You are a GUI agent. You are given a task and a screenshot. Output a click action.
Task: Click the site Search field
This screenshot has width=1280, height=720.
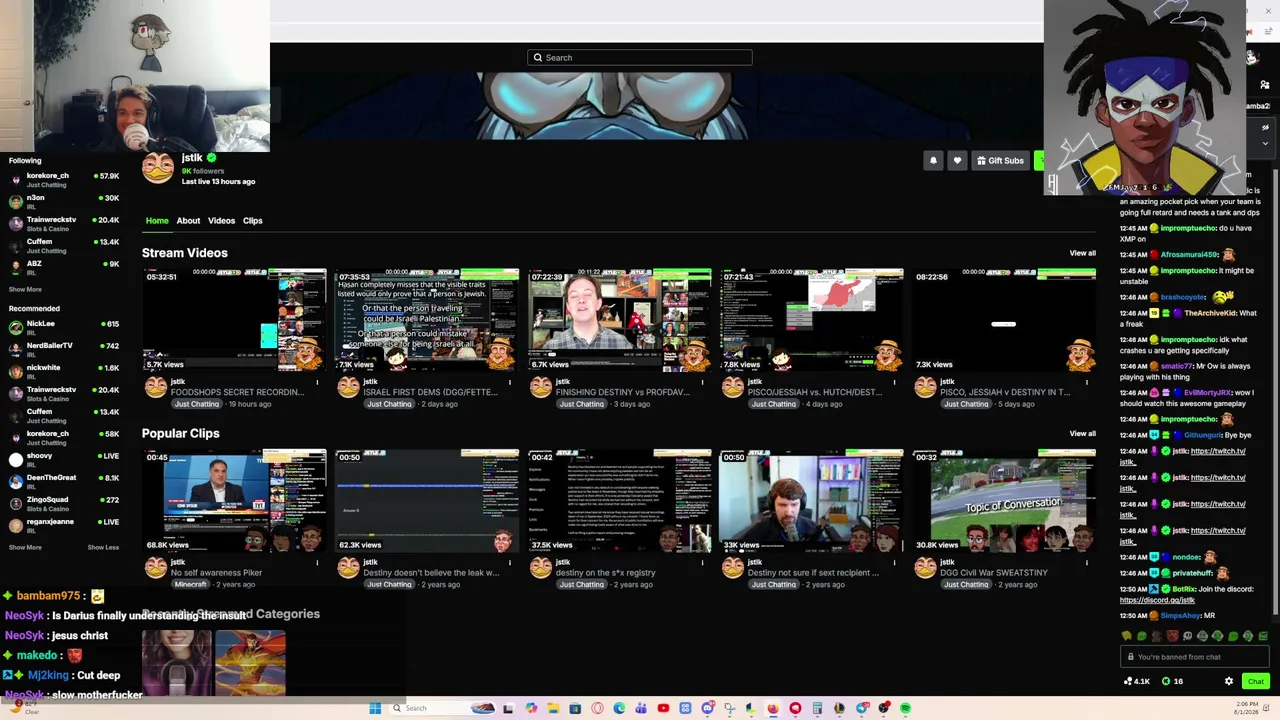tap(640, 58)
